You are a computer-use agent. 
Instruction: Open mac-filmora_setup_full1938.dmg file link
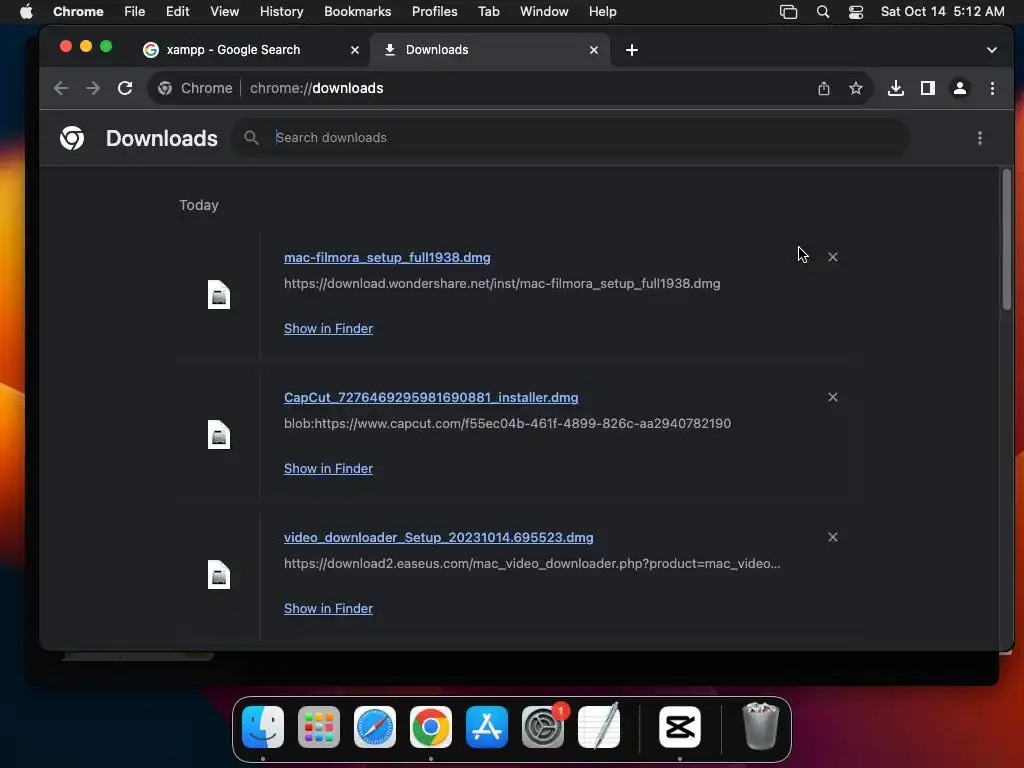tap(387, 257)
